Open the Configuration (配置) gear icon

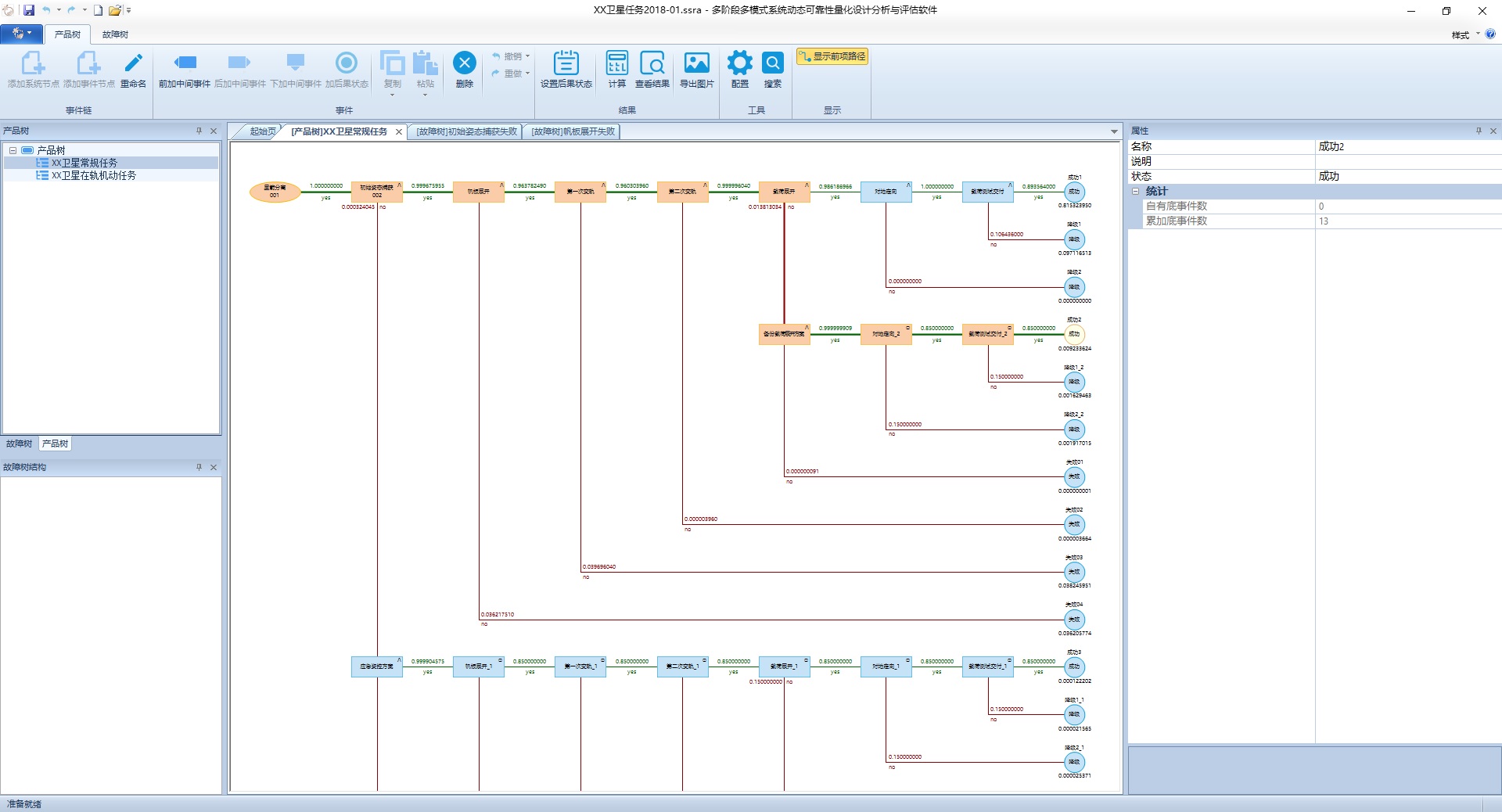739,63
